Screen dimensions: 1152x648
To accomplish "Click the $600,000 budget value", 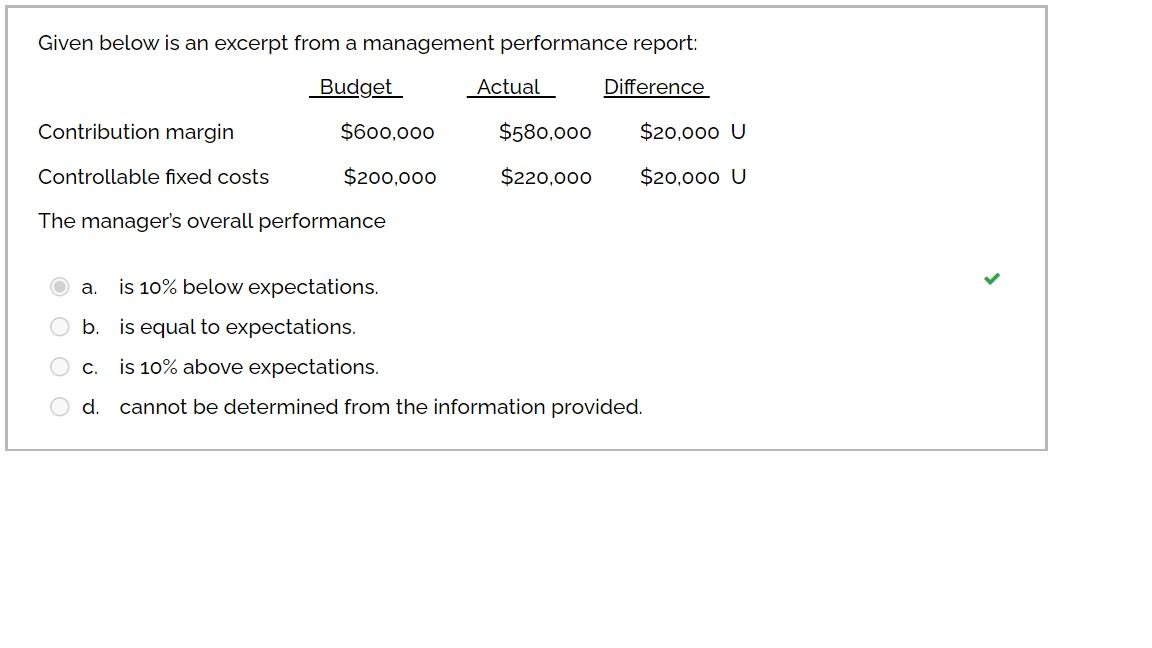I will pos(388,132).
